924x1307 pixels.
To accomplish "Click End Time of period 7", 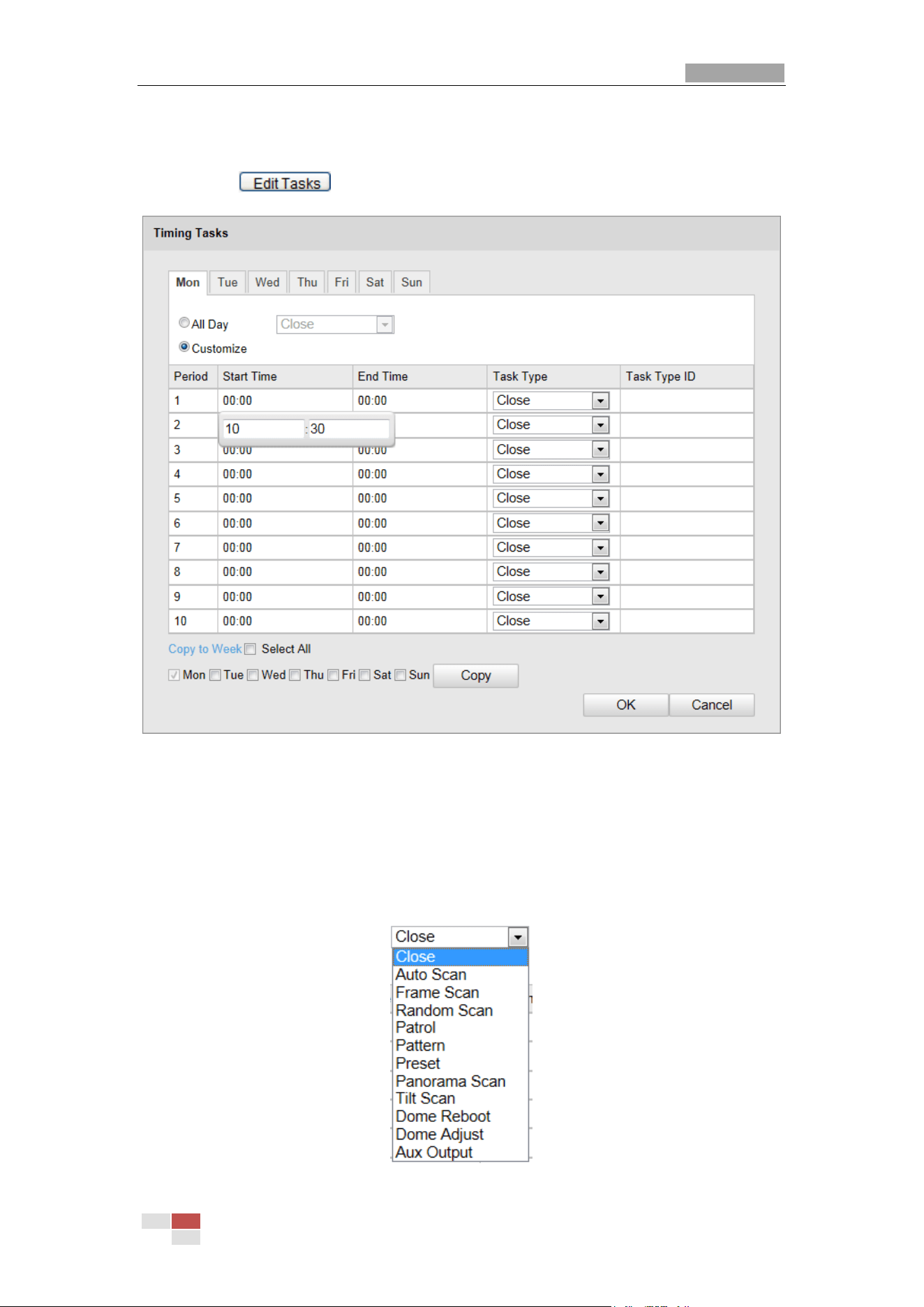I will pyautogui.click(x=419, y=547).
